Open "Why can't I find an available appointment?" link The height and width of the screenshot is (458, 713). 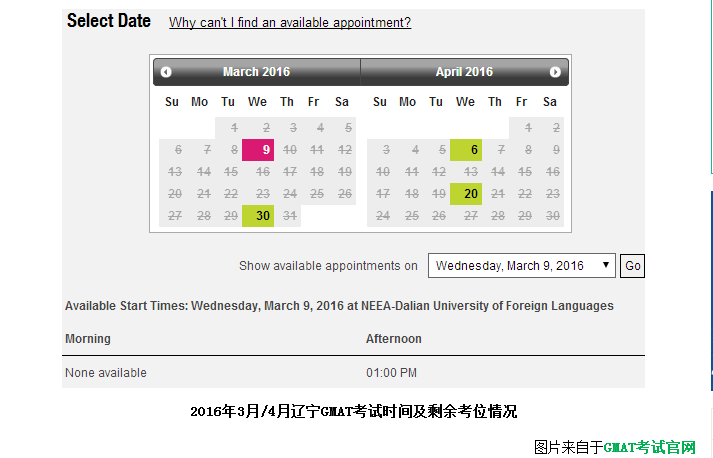[x=290, y=22]
